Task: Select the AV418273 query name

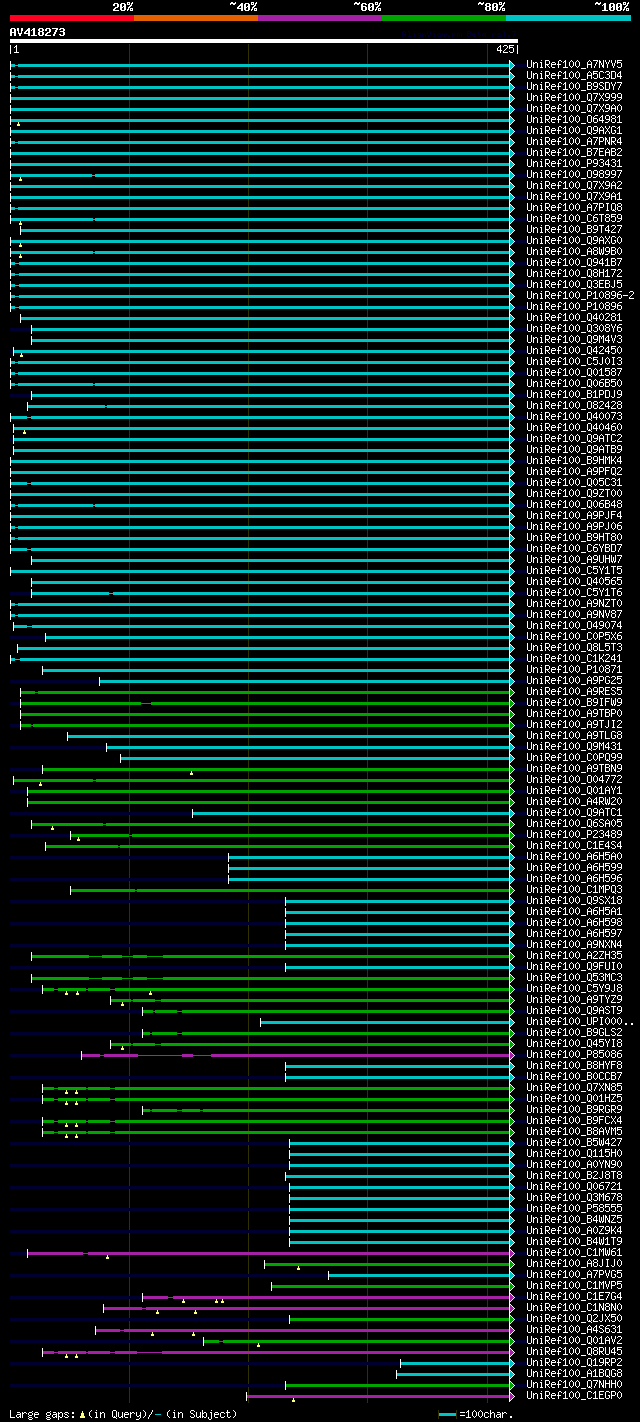Action: pyautogui.click(x=38, y=32)
